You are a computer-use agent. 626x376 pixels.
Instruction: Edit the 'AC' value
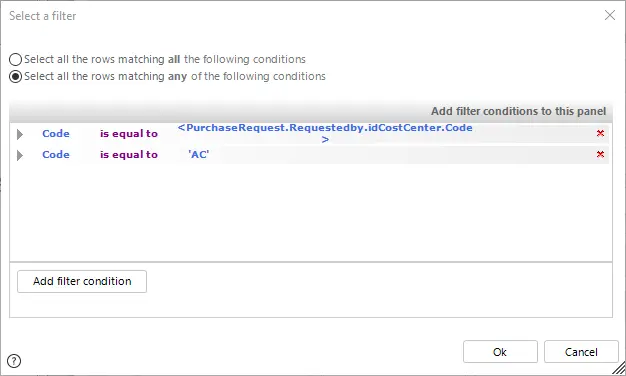(198, 154)
